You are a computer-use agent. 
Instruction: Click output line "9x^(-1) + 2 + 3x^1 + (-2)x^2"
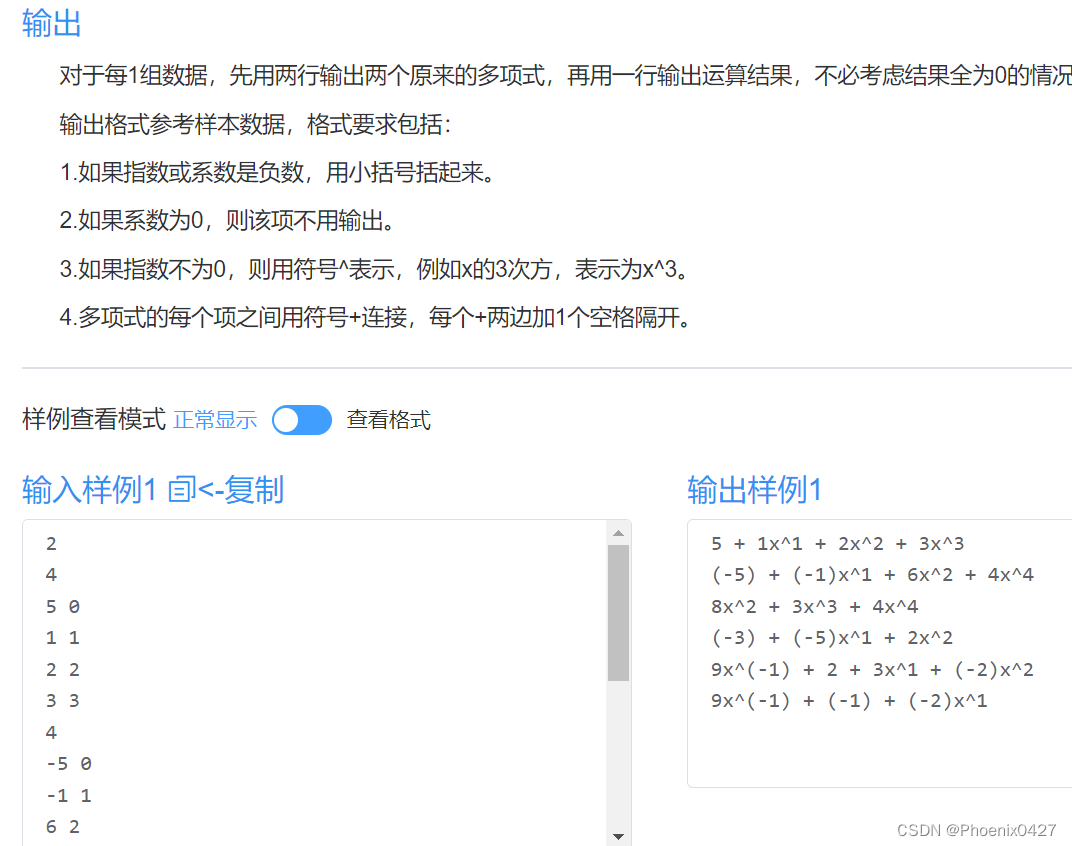tap(872, 670)
